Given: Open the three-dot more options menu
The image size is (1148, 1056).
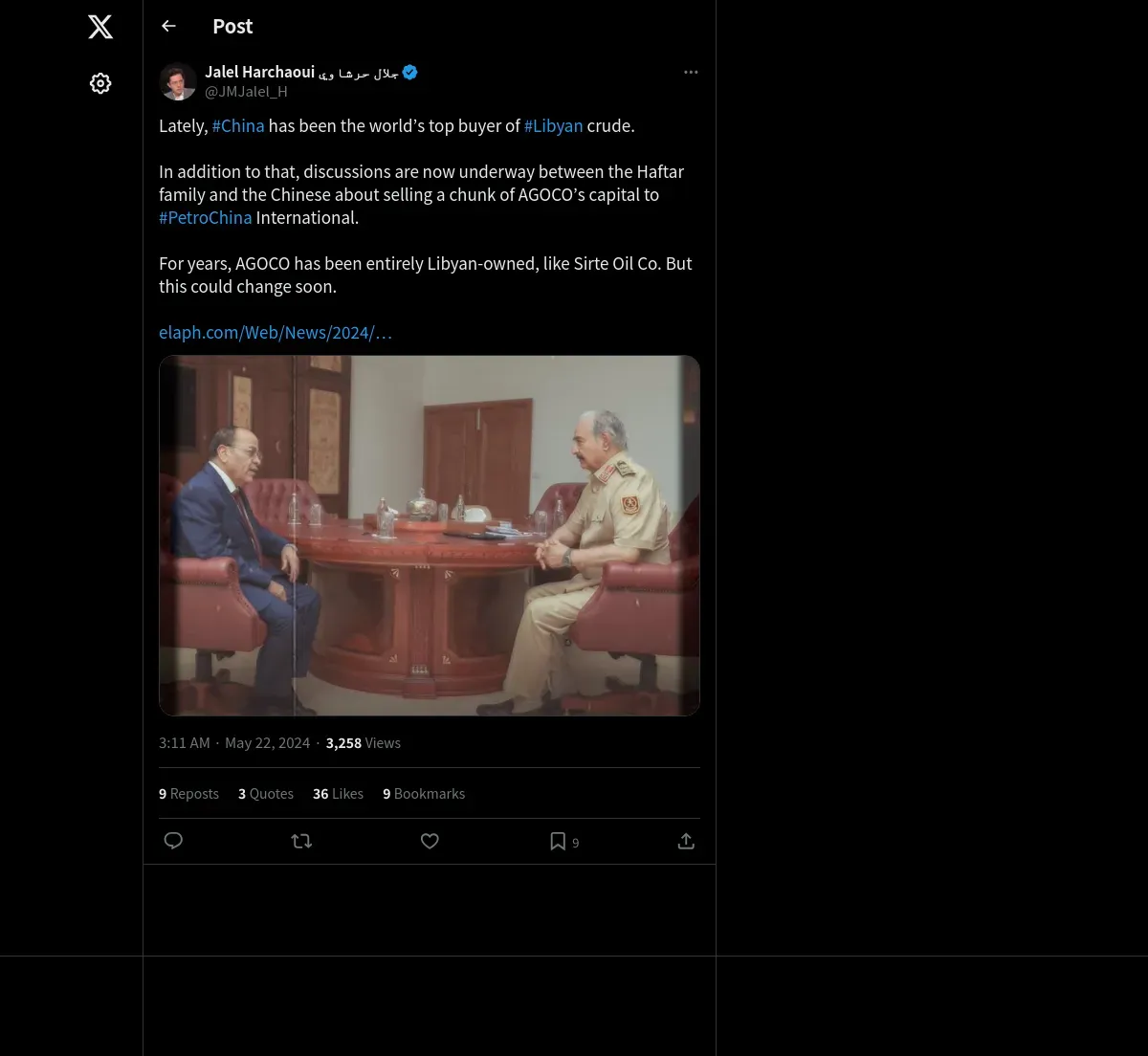Looking at the screenshot, I should (691, 73).
